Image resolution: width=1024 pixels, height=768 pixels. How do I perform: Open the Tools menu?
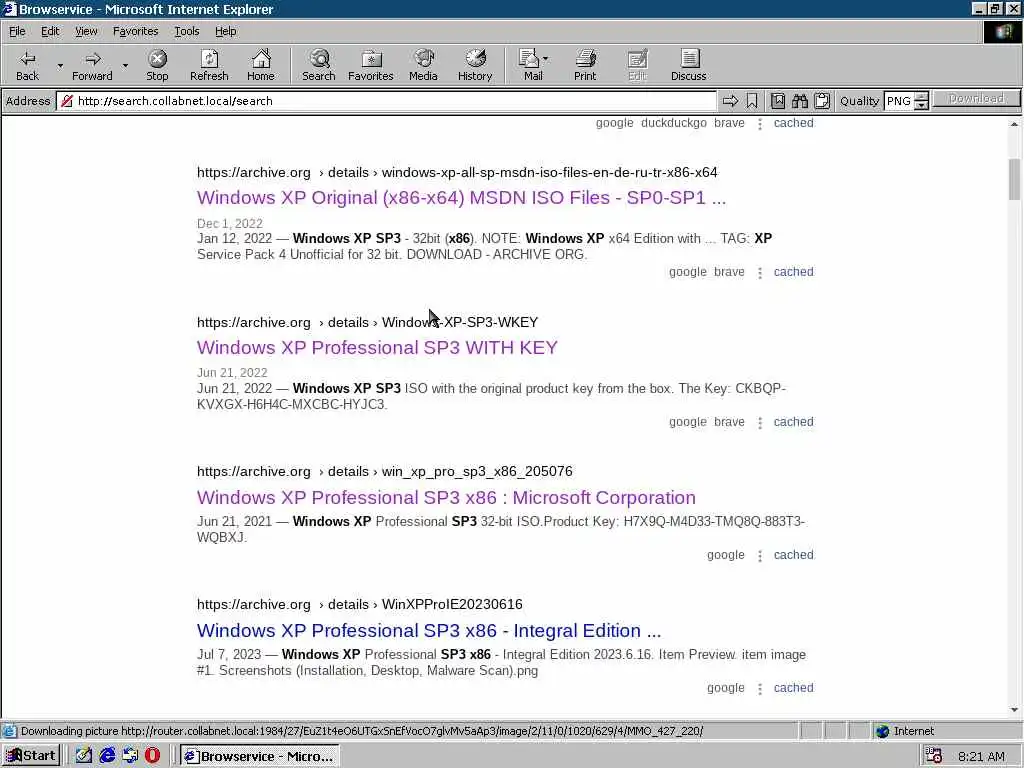[186, 31]
